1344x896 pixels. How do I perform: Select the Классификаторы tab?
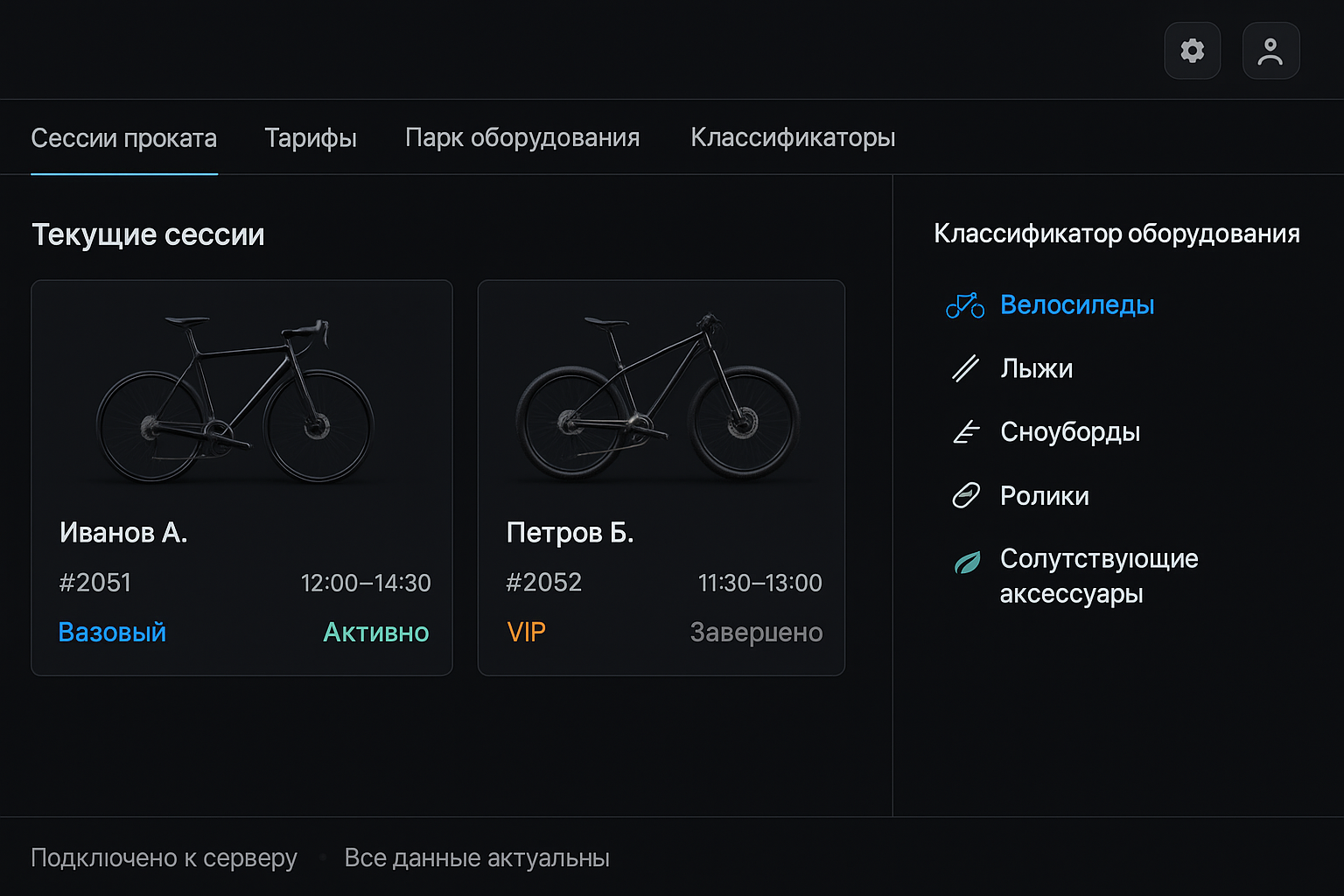click(793, 138)
